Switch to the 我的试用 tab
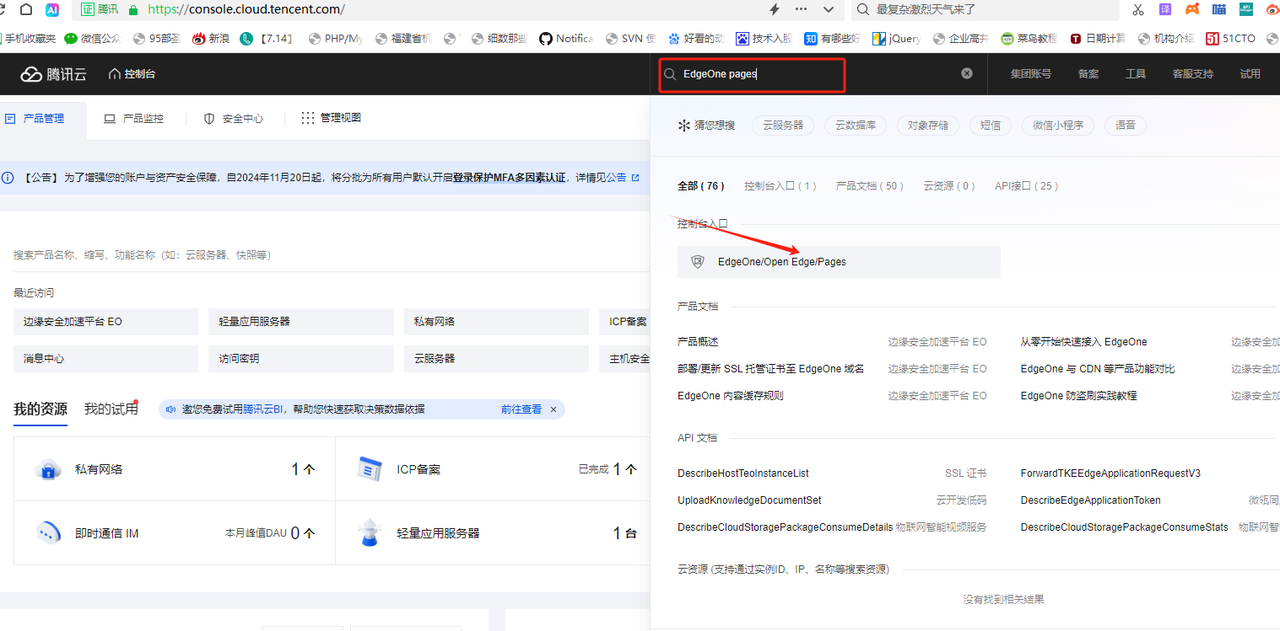1280x631 pixels. coord(110,409)
